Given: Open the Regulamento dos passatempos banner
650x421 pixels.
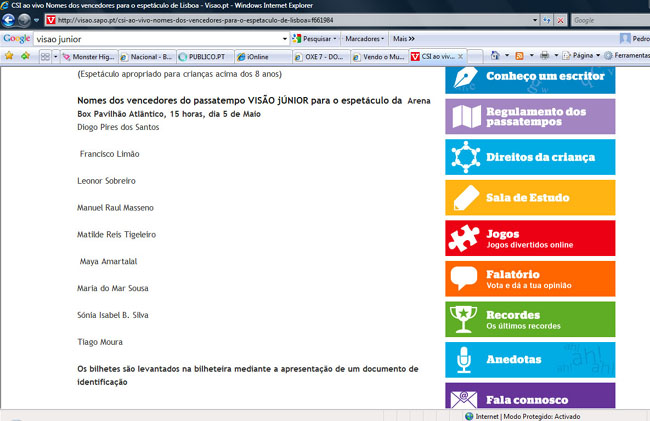Looking at the screenshot, I should [530, 116].
